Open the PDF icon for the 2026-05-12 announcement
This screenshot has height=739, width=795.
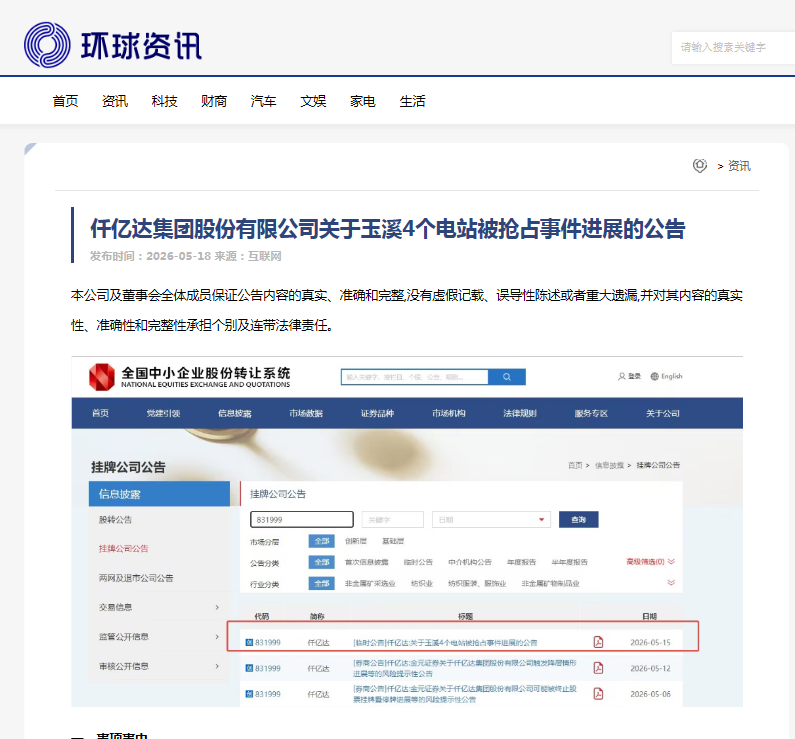tap(598, 668)
